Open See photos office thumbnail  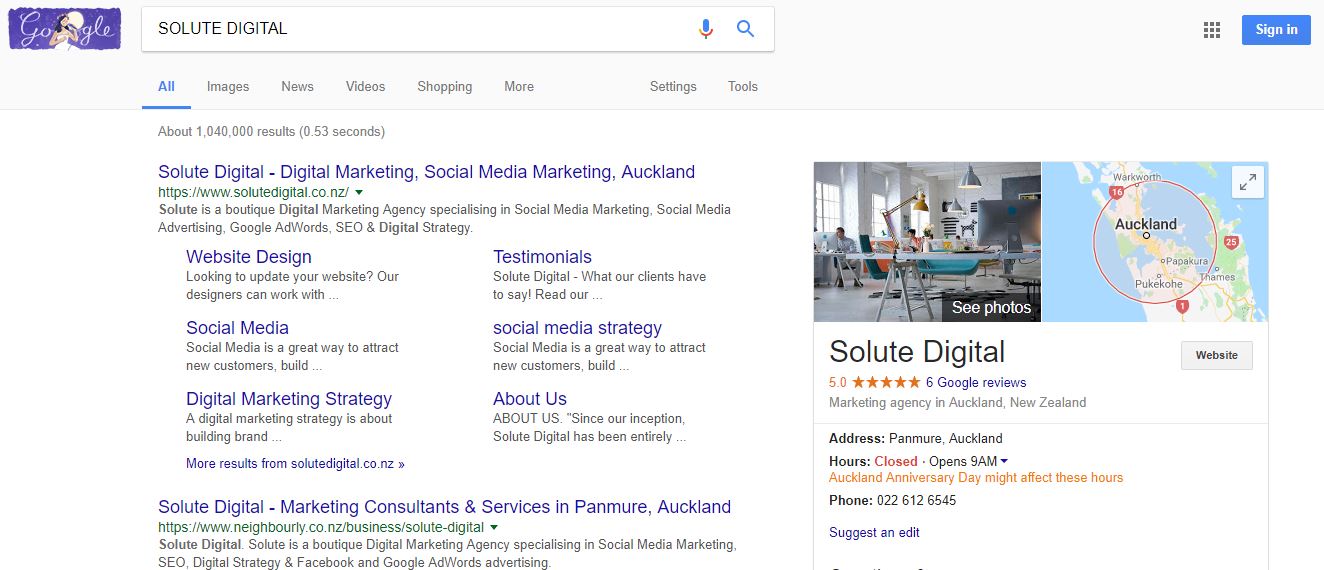927,242
